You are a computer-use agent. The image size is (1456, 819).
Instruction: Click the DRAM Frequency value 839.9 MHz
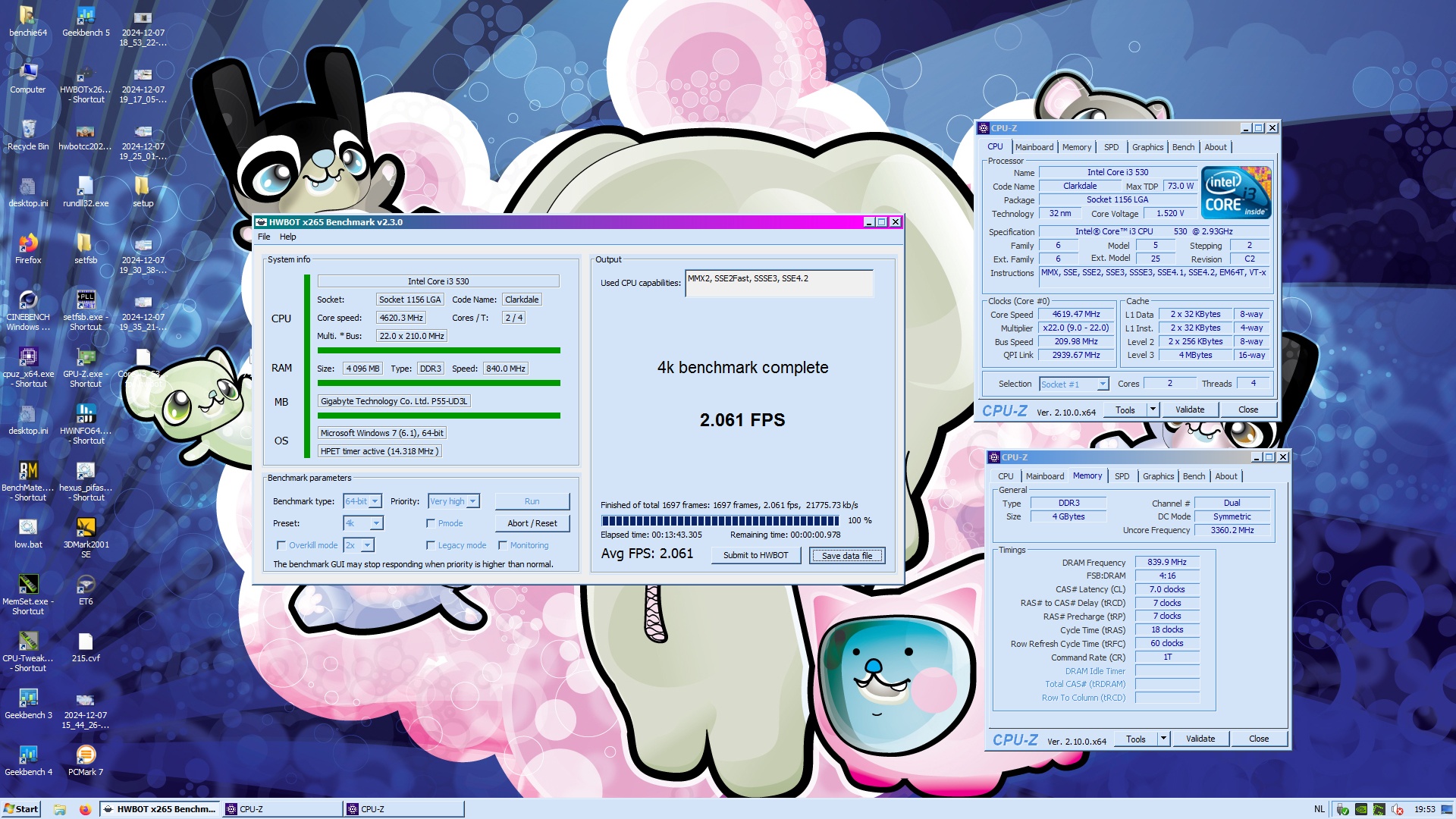pyautogui.click(x=1167, y=563)
